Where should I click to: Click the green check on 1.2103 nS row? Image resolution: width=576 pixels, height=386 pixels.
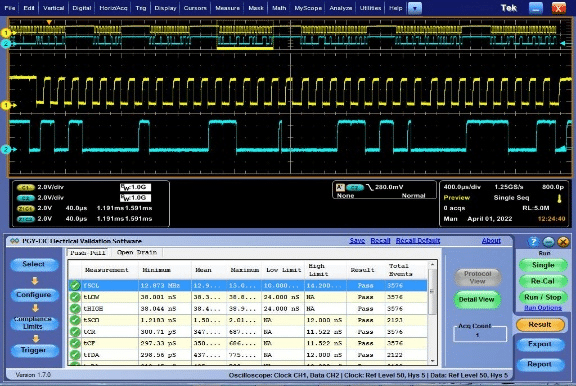(75, 320)
